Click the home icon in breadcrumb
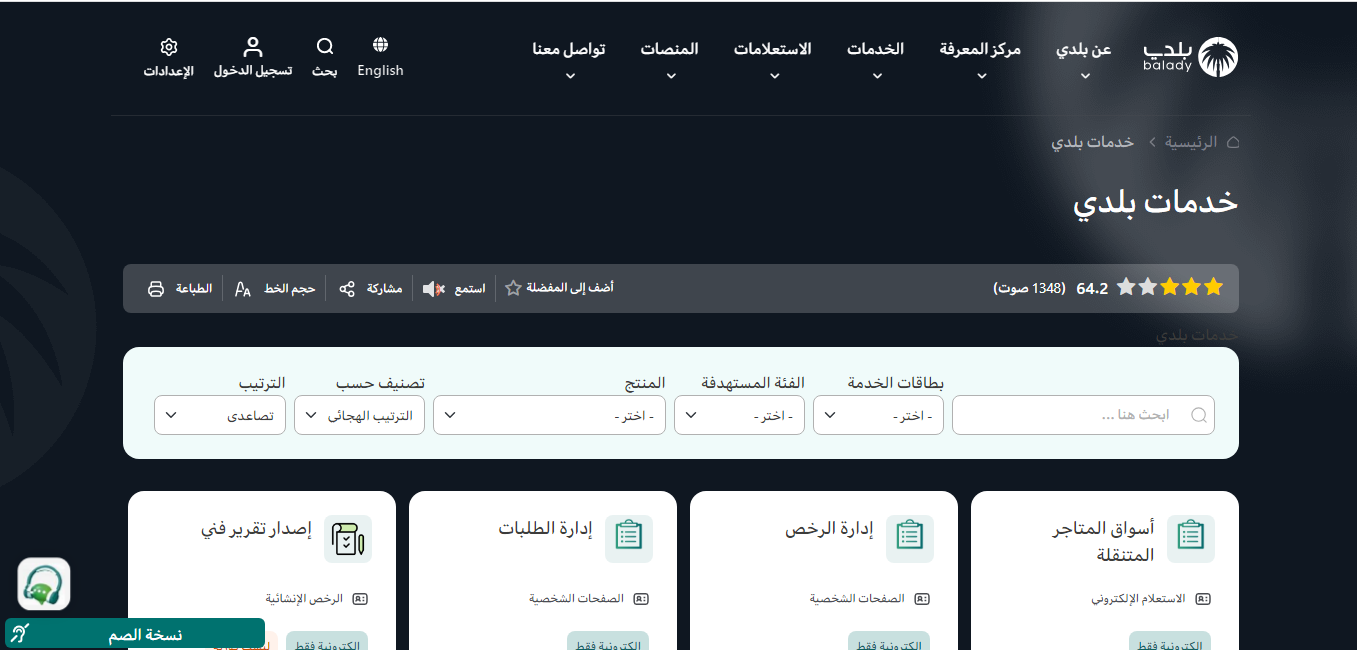 pyautogui.click(x=1233, y=142)
